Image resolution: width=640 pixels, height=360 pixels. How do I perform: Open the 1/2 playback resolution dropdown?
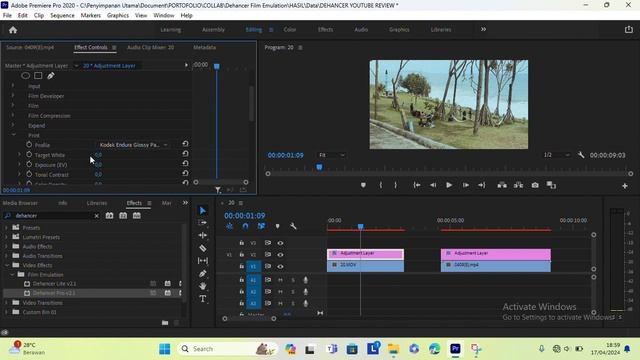point(557,155)
